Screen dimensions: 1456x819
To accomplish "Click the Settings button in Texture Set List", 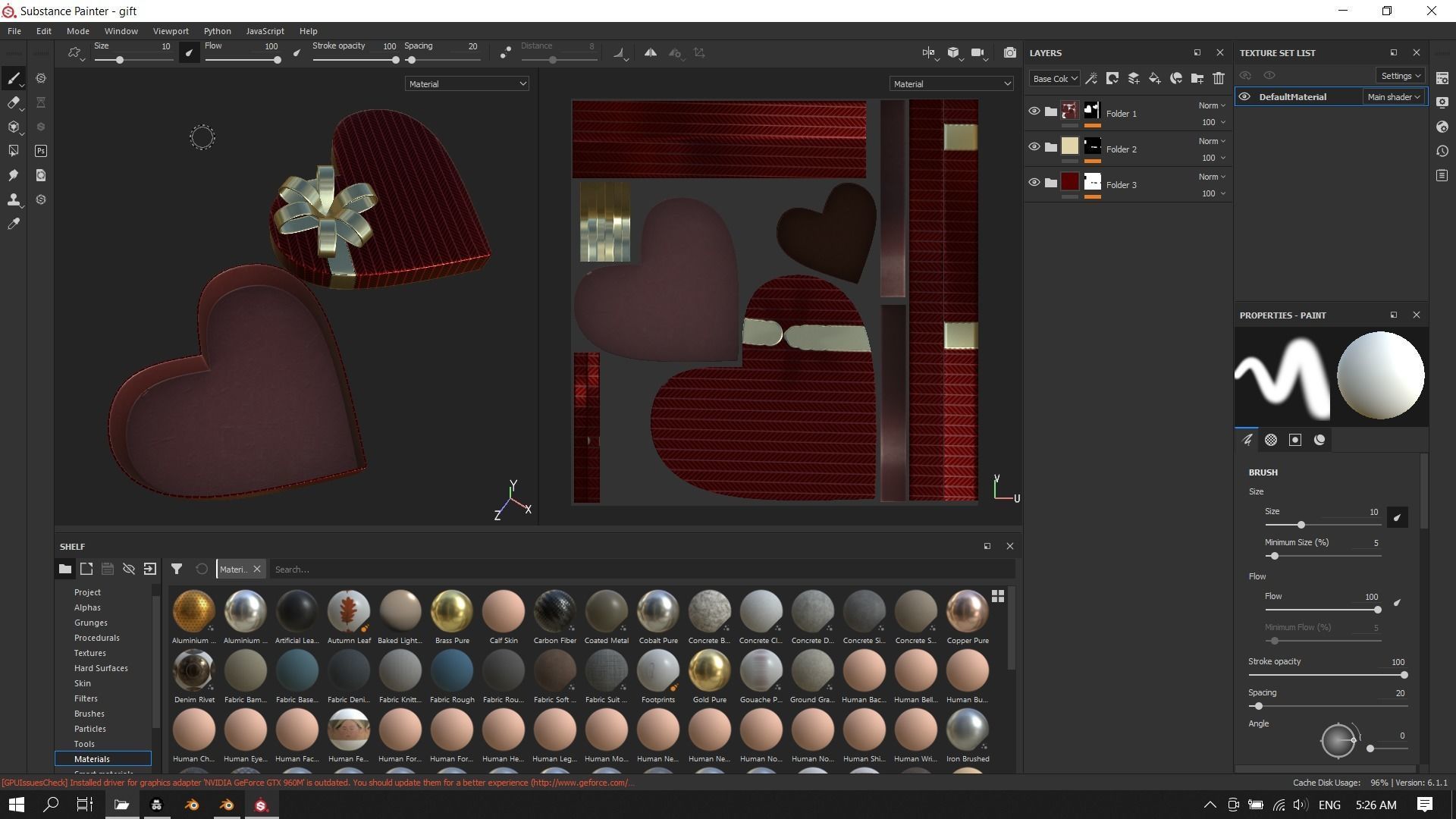I will point(1400,76).
